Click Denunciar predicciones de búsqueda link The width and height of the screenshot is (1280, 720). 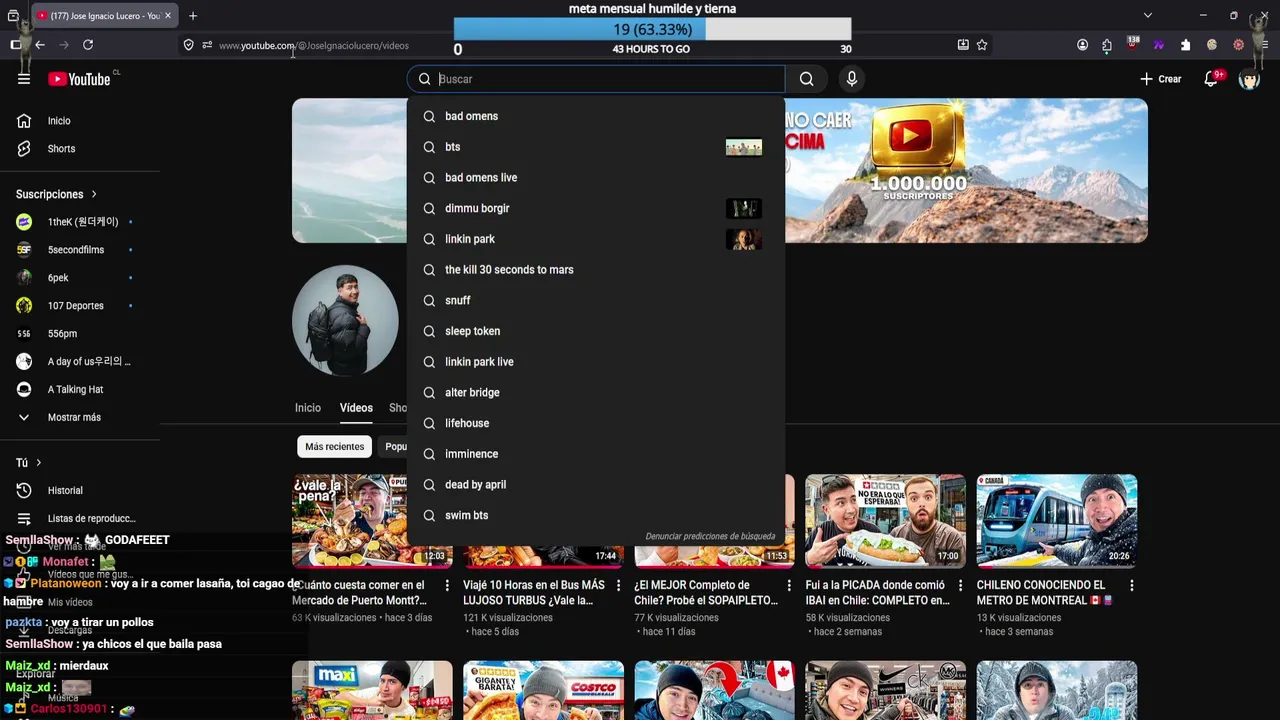coord(710,537)
